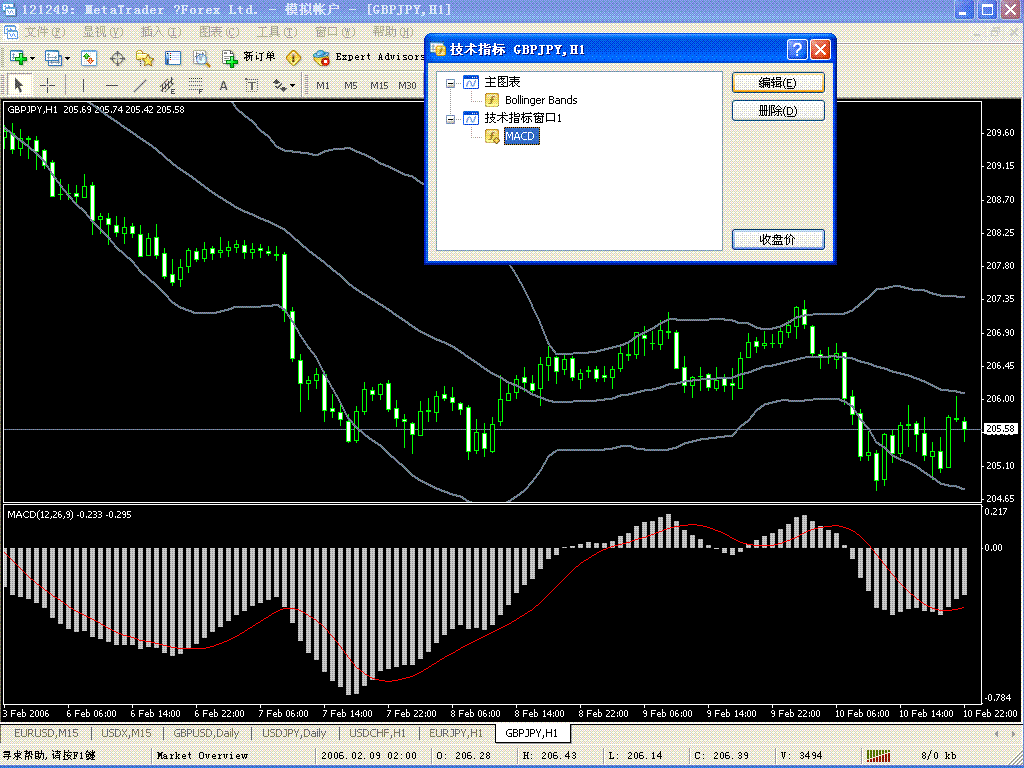The image size is (1024, 768).
Task: Select the equidistant channel tool
Action: [x=168, y=86]
